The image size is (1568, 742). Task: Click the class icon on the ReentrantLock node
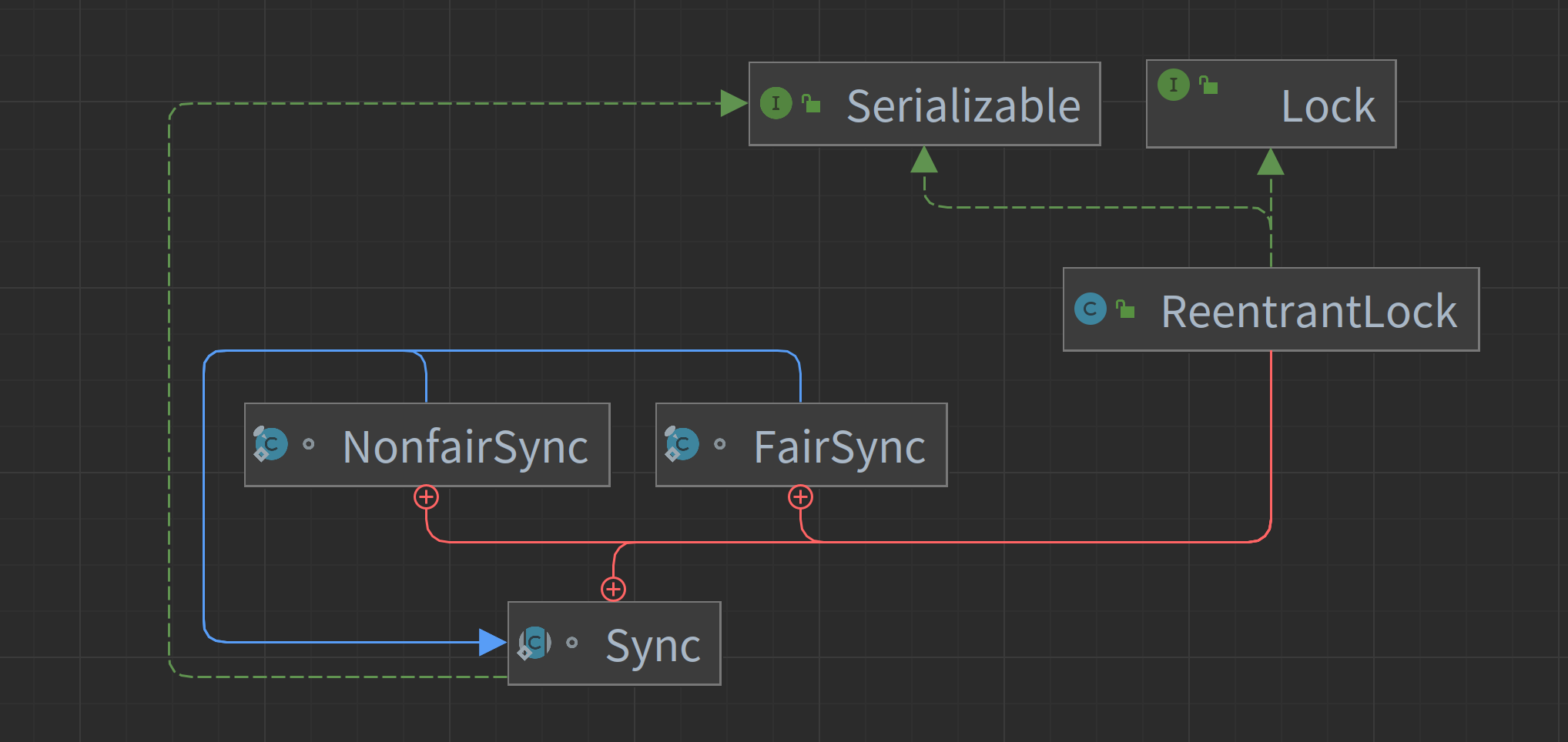[1090, 309]
